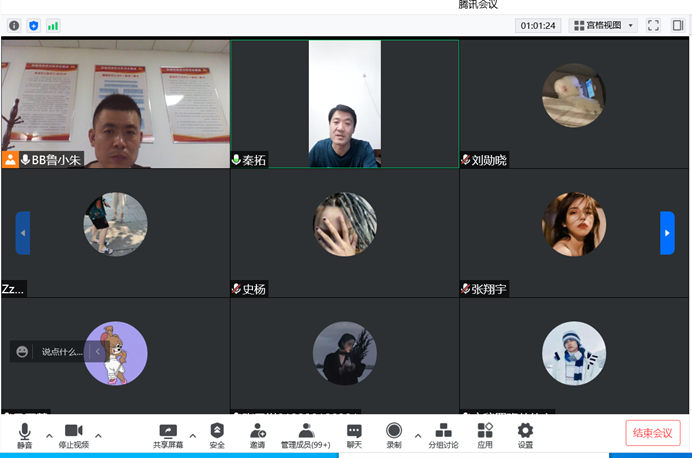Image resolution: width=692 pixels, height=458 pixels.
Task: Toggle the right sidebar panel icon
Action: tap(677, 25)
